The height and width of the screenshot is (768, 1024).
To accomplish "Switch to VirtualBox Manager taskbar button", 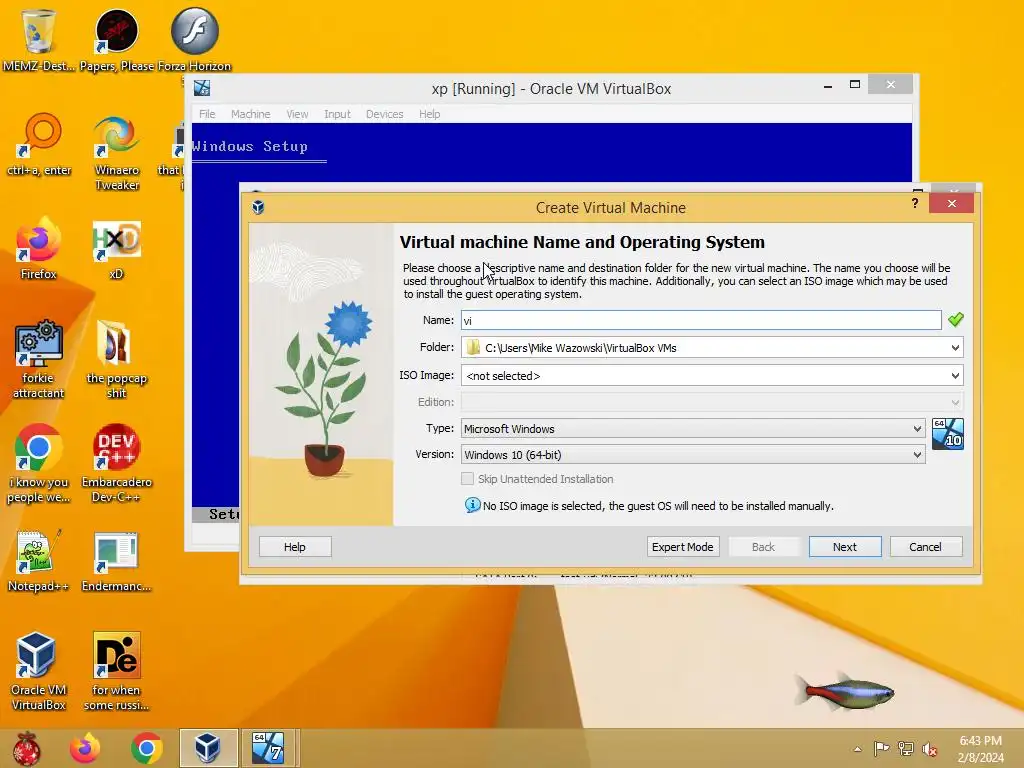I will pos(208,748).
